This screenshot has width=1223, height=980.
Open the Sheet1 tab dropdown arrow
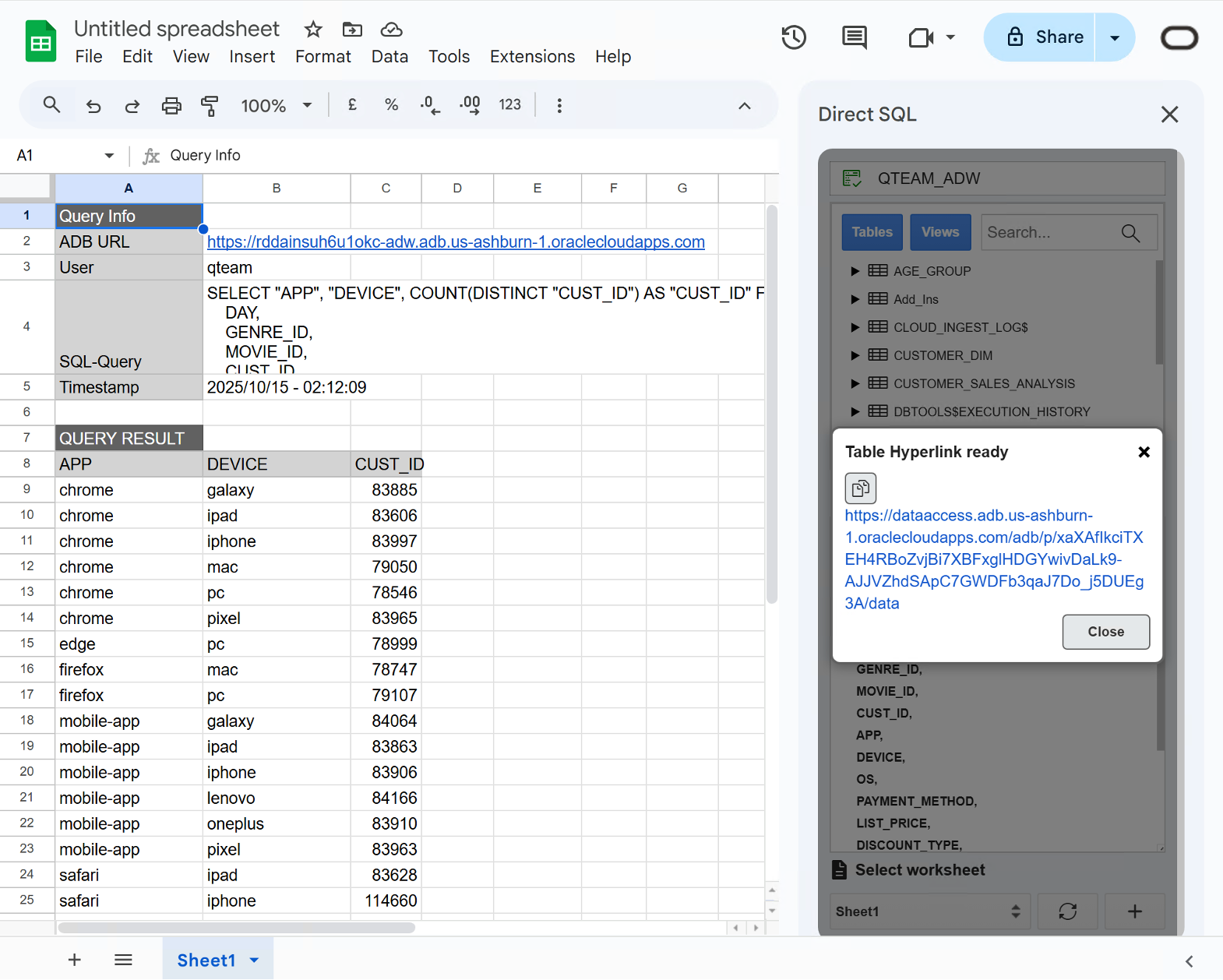point(254,960)
